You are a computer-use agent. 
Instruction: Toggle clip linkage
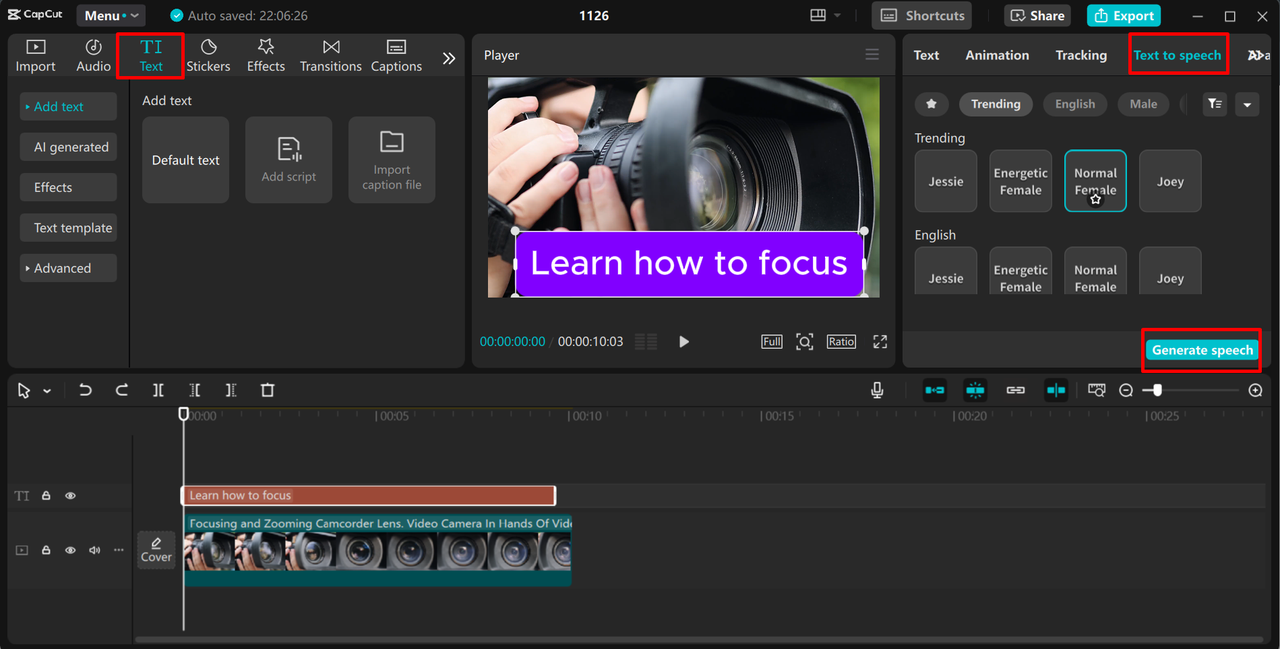pyautogui.click(x=1016, y=390)
